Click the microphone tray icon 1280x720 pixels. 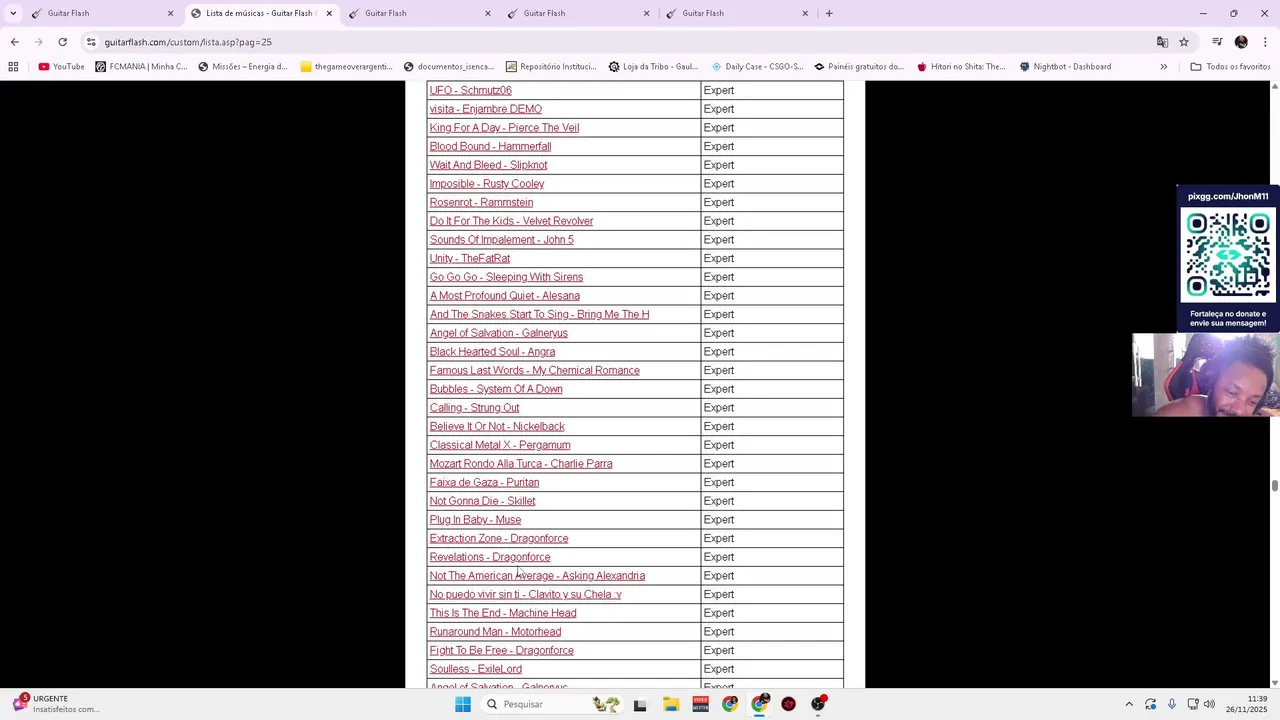coord(1172,704)
